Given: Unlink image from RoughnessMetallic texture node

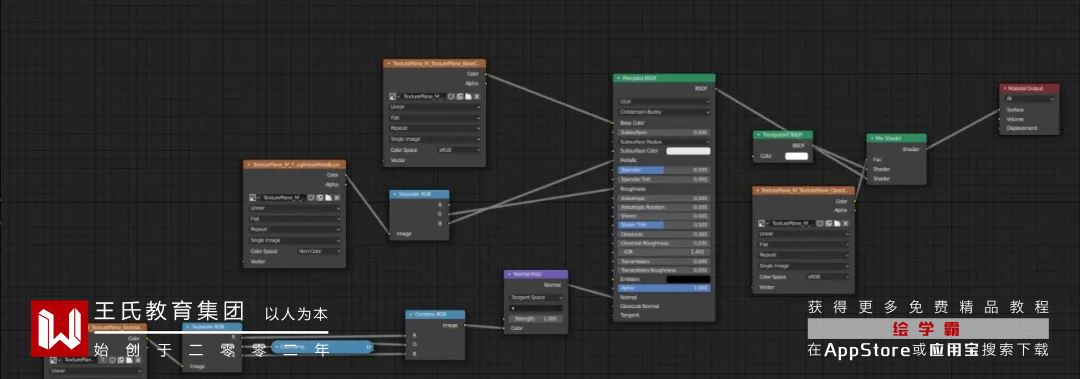Looking at the screenshot, I should coord(337,197).
